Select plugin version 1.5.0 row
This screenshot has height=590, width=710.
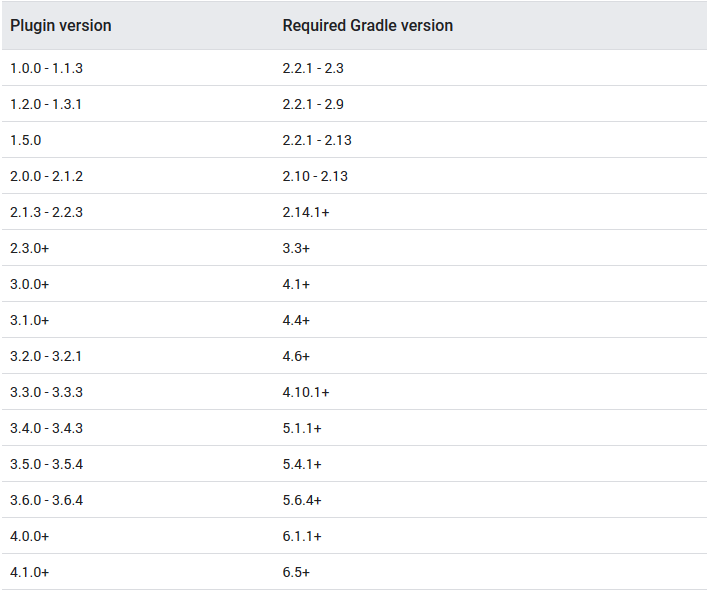pyautogui.click(x=354, y=140)
